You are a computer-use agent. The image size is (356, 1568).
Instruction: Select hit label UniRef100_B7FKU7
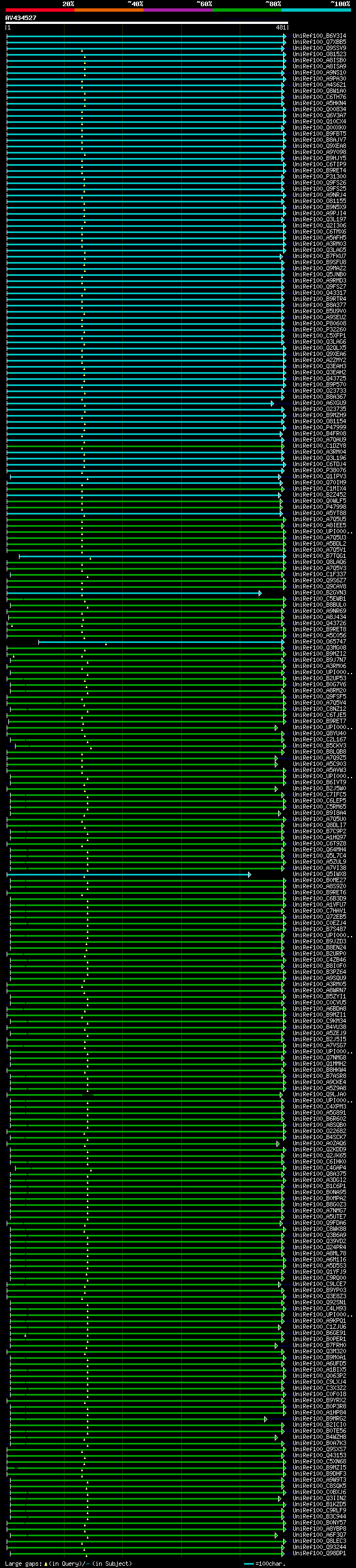[319, 256]
